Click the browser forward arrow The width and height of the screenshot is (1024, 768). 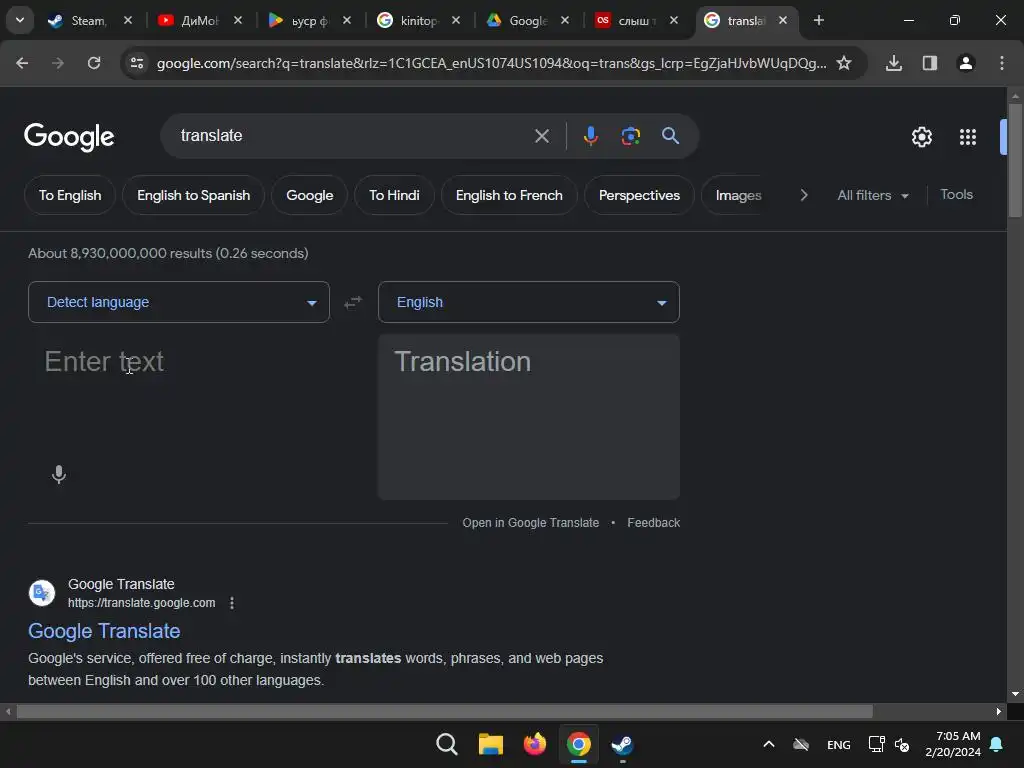click(58, 63)
